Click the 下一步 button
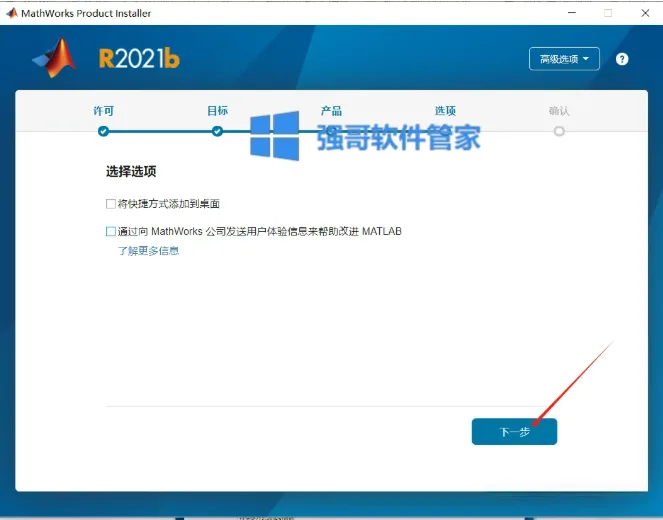663x520 pixels. pos(514,432)
